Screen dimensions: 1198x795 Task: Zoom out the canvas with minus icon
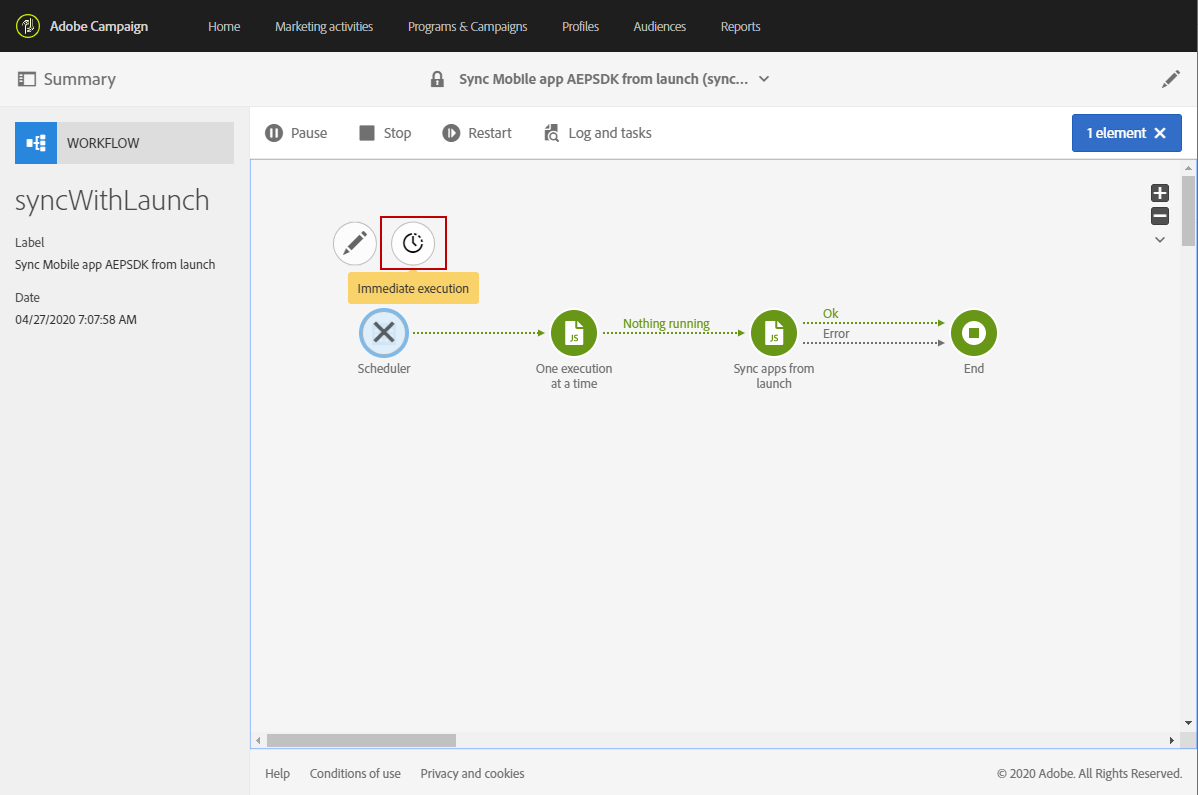click(1160, 216)
